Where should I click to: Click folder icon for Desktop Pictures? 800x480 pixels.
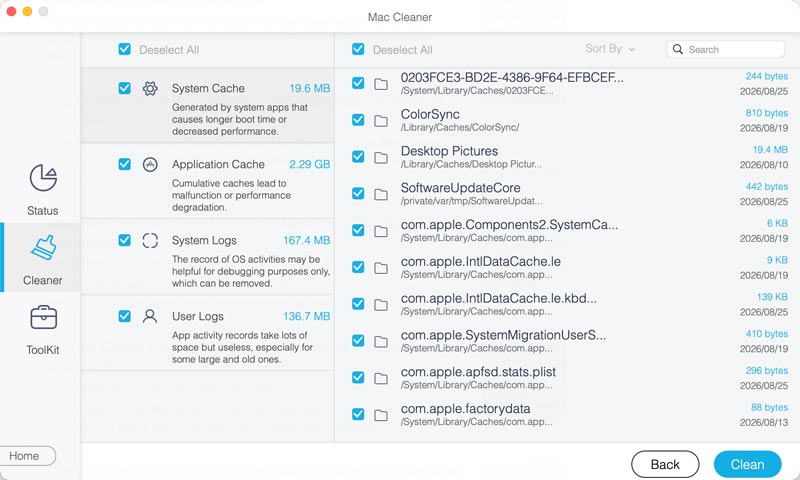[x=381, y=158]
